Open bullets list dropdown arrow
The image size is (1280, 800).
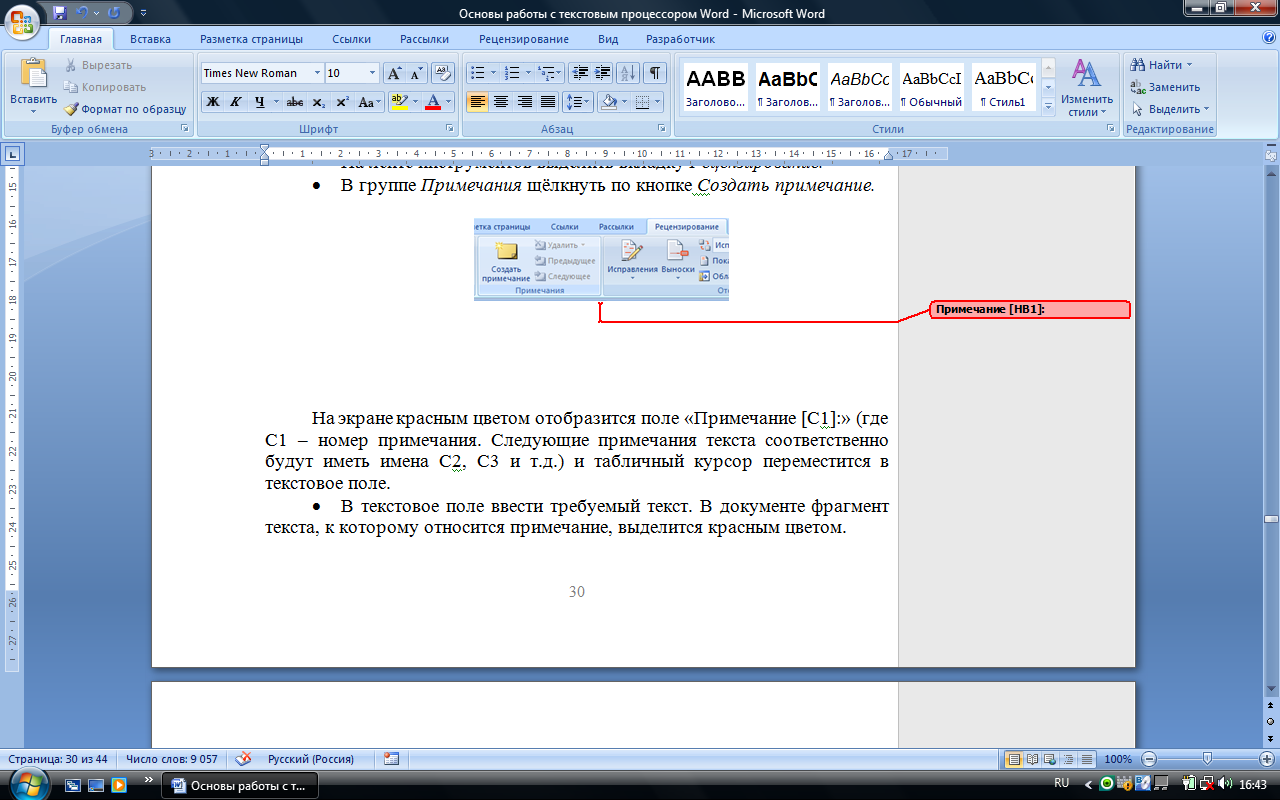tap(492, 73)
